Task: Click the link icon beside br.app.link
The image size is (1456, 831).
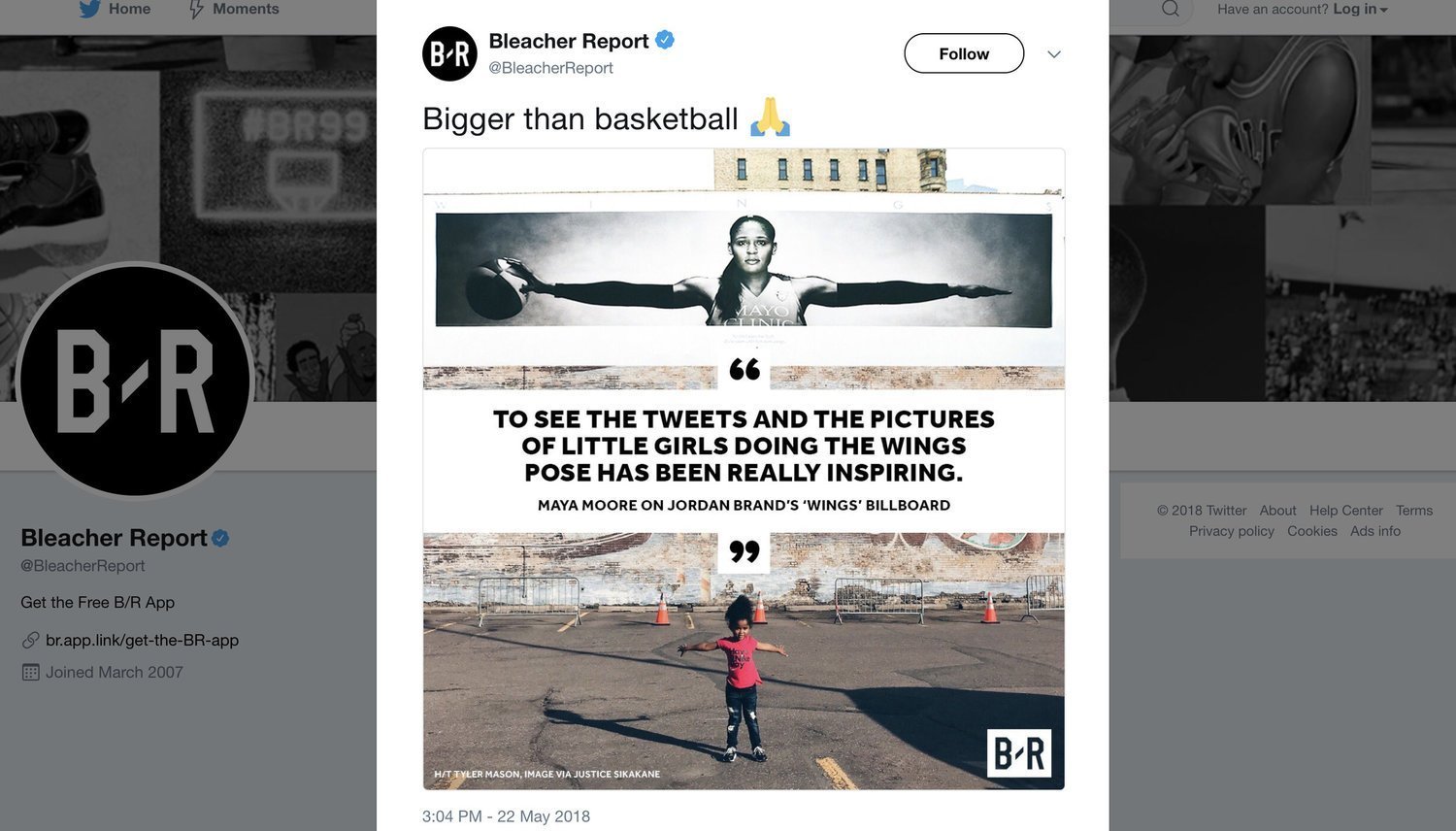Action: click(x=30, y=640)
